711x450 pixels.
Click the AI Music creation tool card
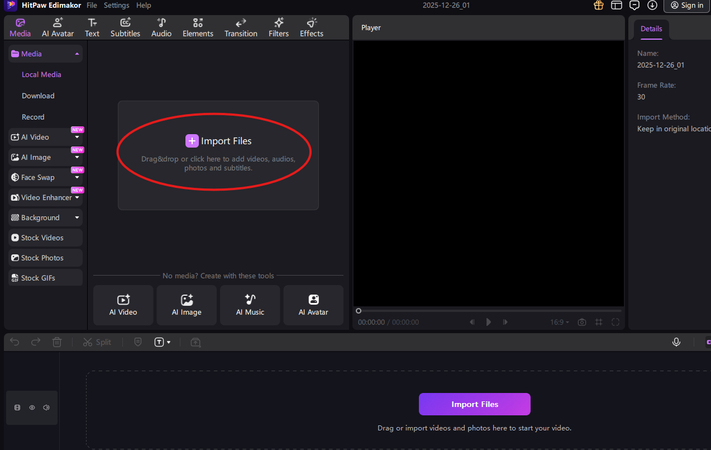tap(250, 305)
